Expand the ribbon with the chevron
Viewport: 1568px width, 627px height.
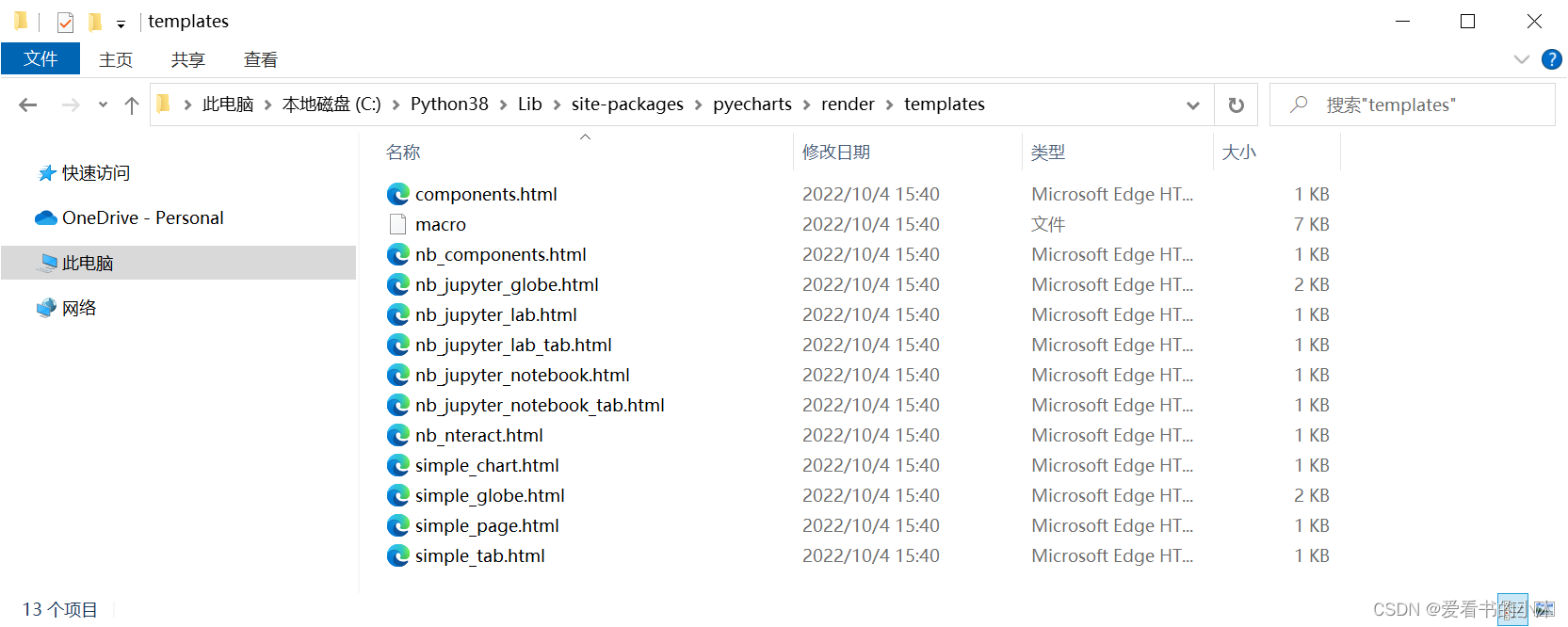click(x=1521, y=59)
